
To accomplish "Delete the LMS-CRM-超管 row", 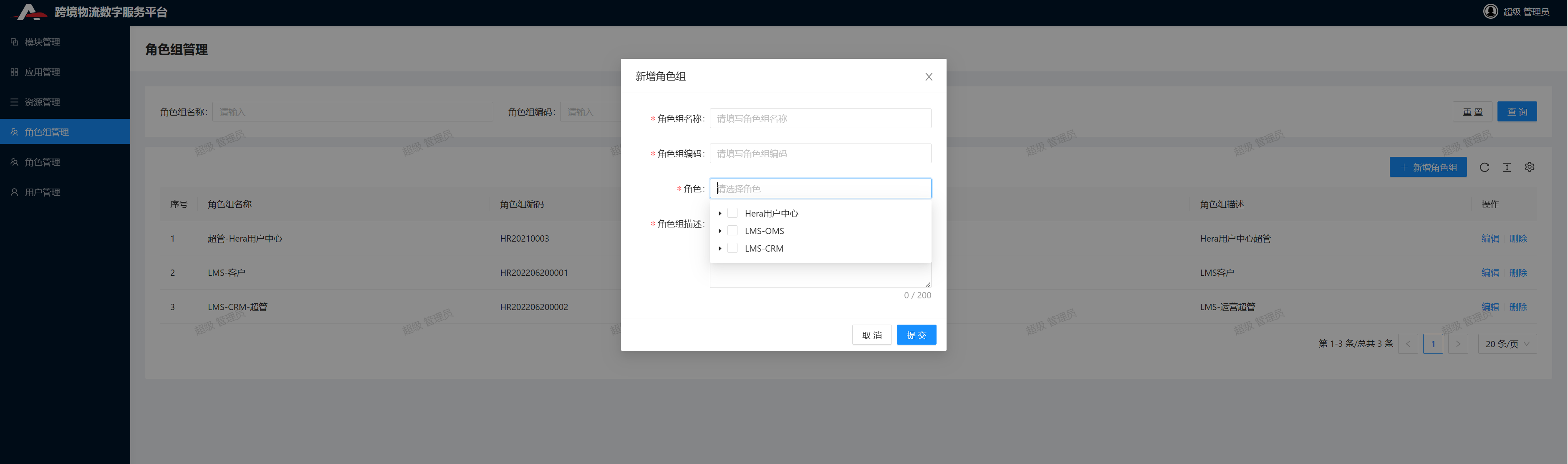I will pyautogui.click(x=1518, y=307).
